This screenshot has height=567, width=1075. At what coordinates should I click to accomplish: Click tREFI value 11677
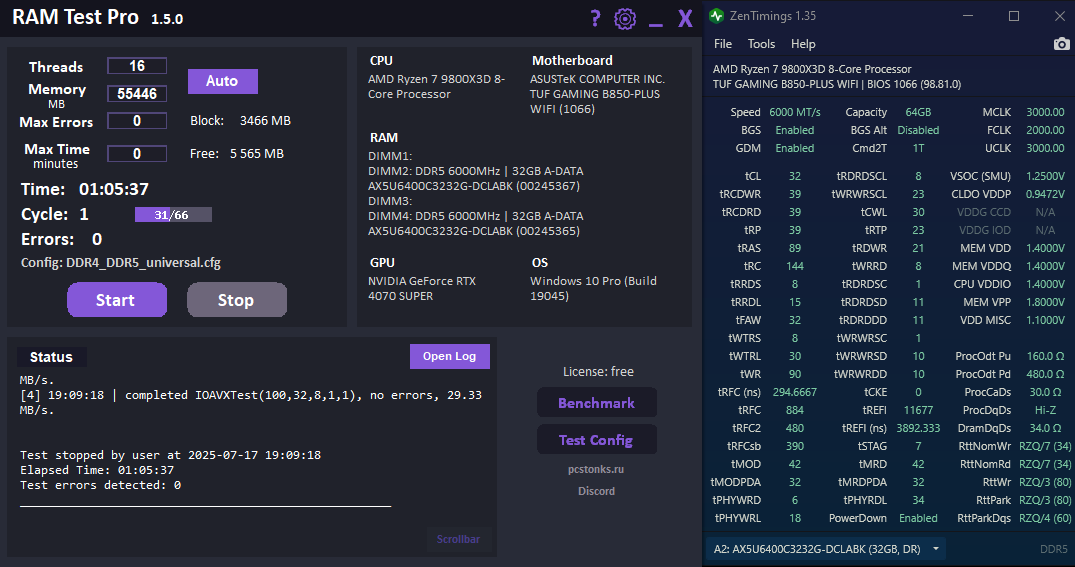click(x=918, y=410)
